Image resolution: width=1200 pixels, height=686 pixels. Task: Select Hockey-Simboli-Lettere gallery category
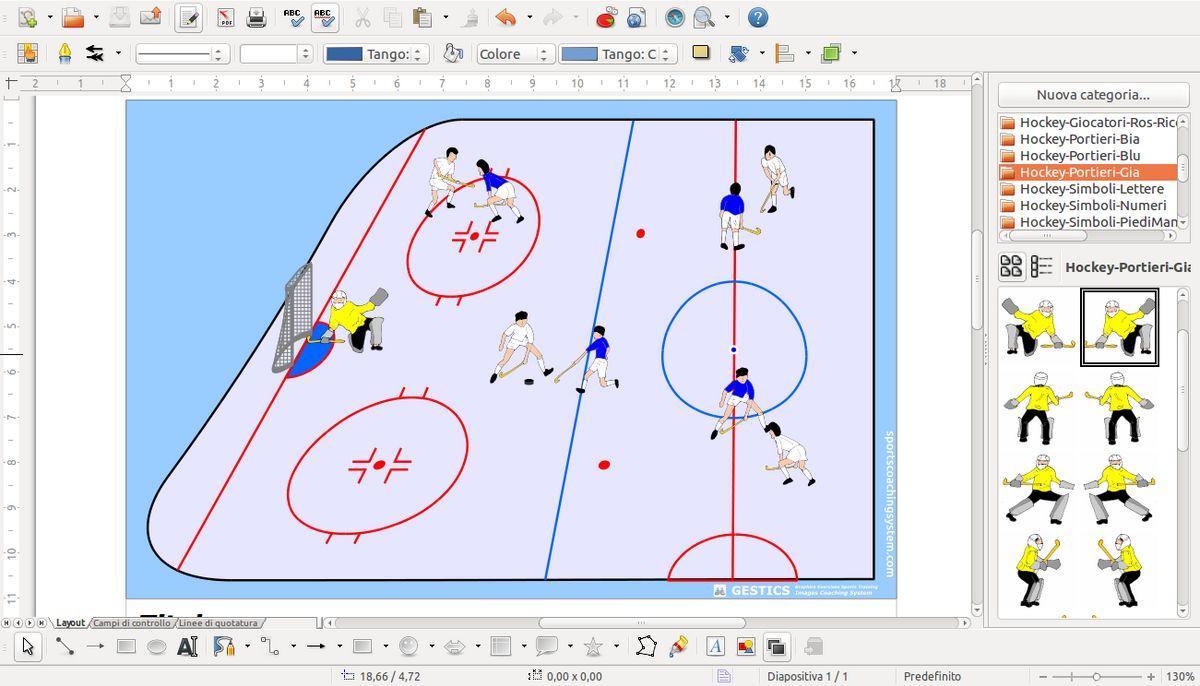1091,189
